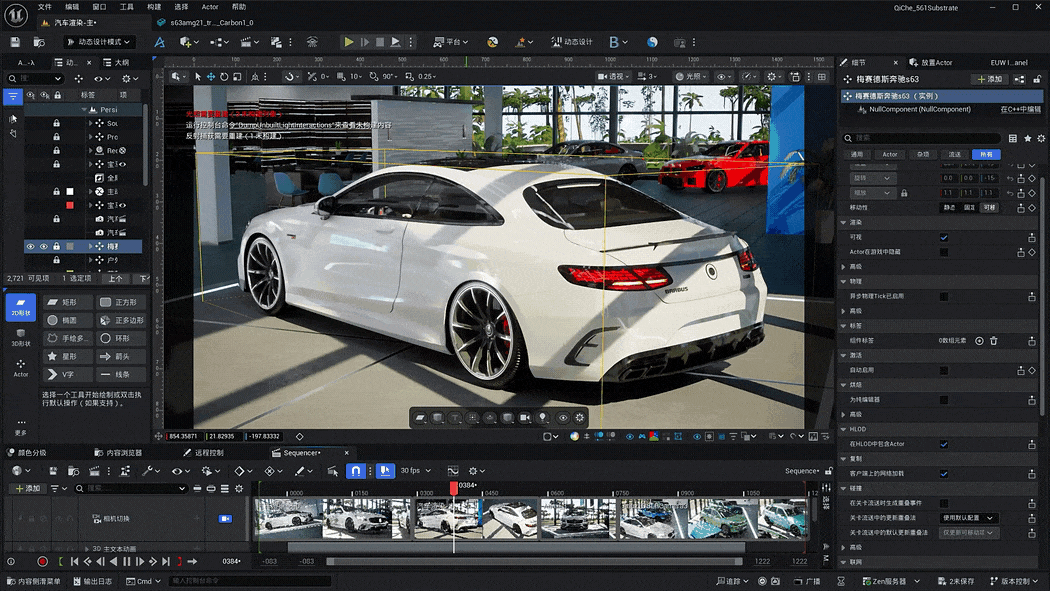Open the 透视 perspective view dropdown
The height and width of the screenshot is (591, 1050).
[x=614, y=77]
